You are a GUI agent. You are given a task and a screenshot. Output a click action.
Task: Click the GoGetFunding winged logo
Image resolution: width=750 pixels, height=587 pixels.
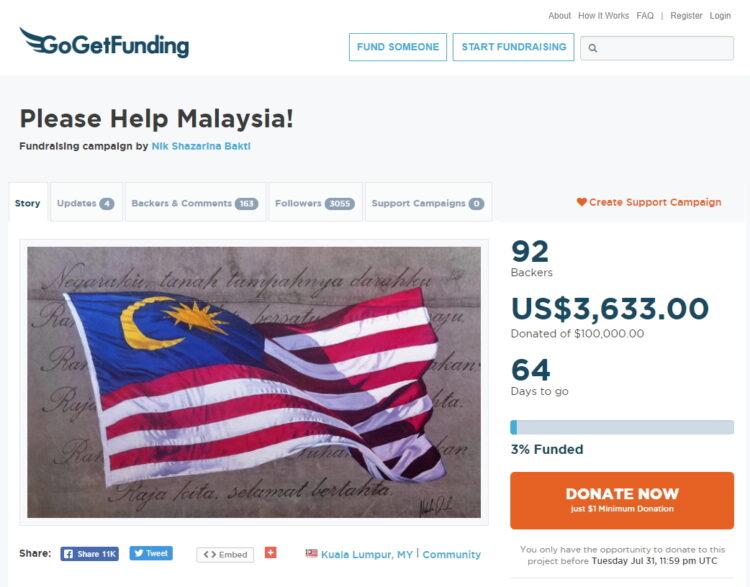coord(104,43)
